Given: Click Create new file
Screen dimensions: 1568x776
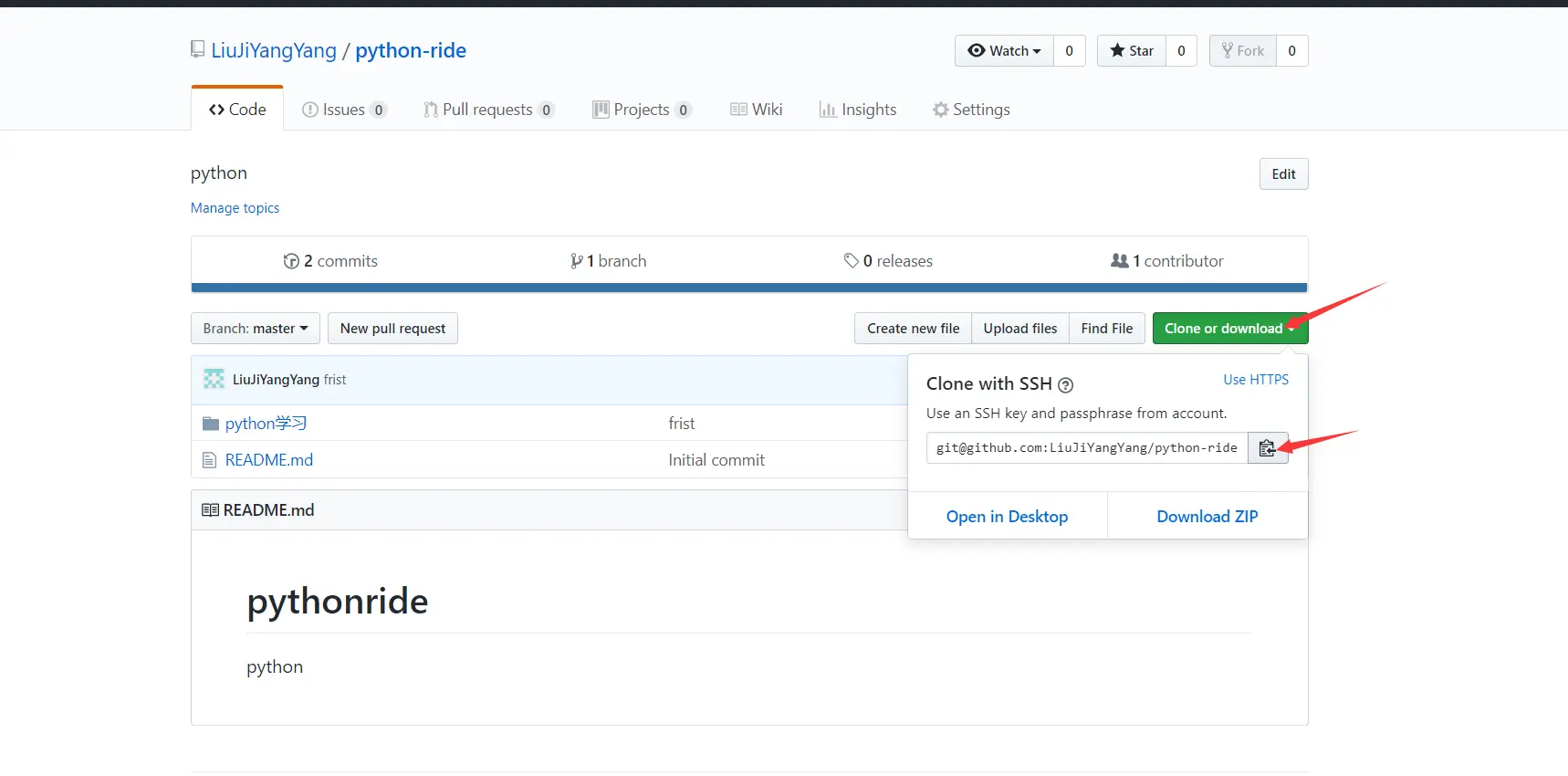Looking at the screenshot, I should (x=913, y=329).
